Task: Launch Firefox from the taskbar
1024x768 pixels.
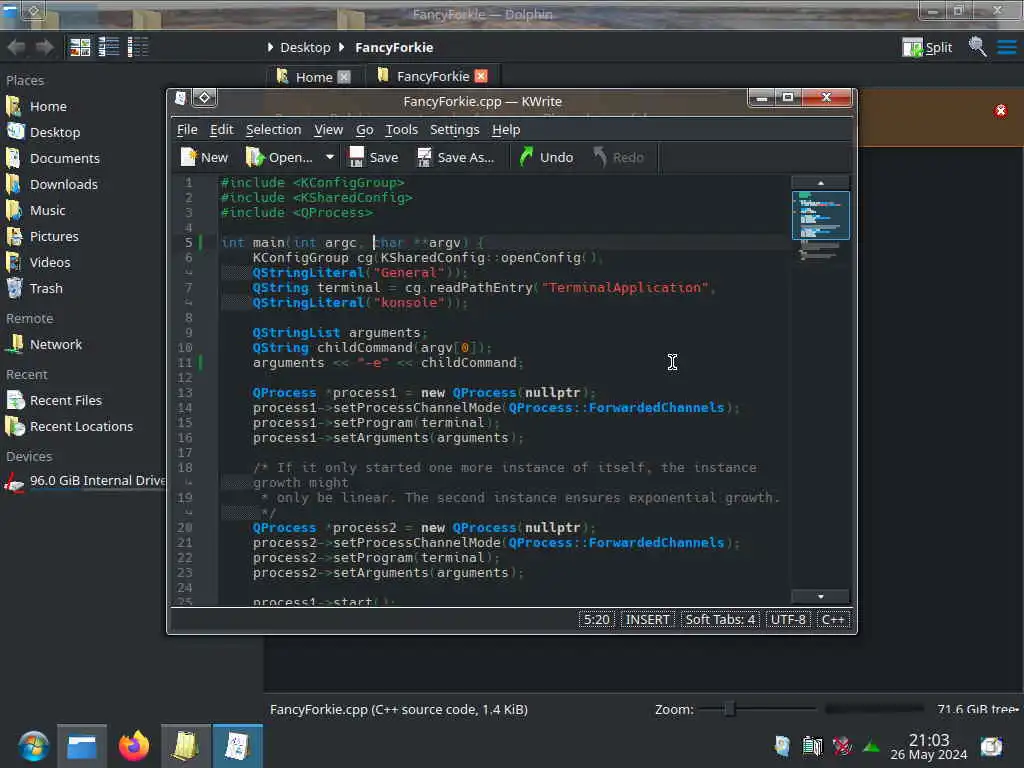Action: tap(134, 746)
